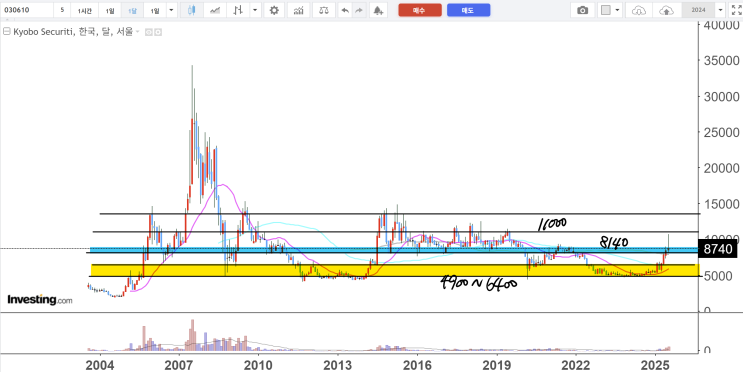Save the chart layout with the cloud upload icon
Image resolution: width=743 pixels, height=372 pixels.
point(667,10)
